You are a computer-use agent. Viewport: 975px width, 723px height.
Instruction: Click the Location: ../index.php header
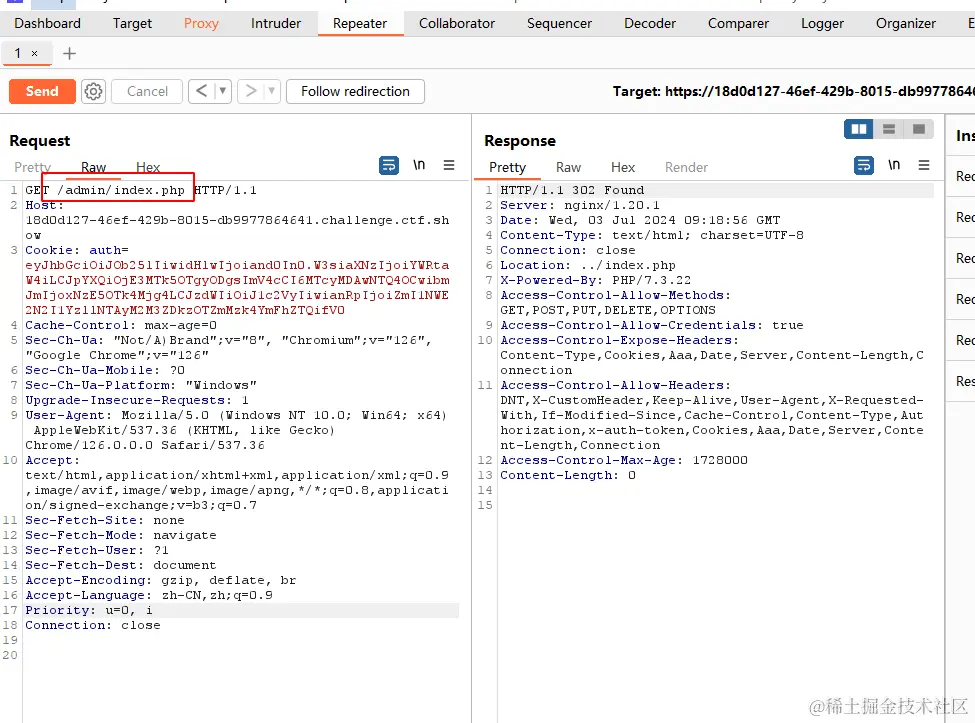[x=588, y=265]
